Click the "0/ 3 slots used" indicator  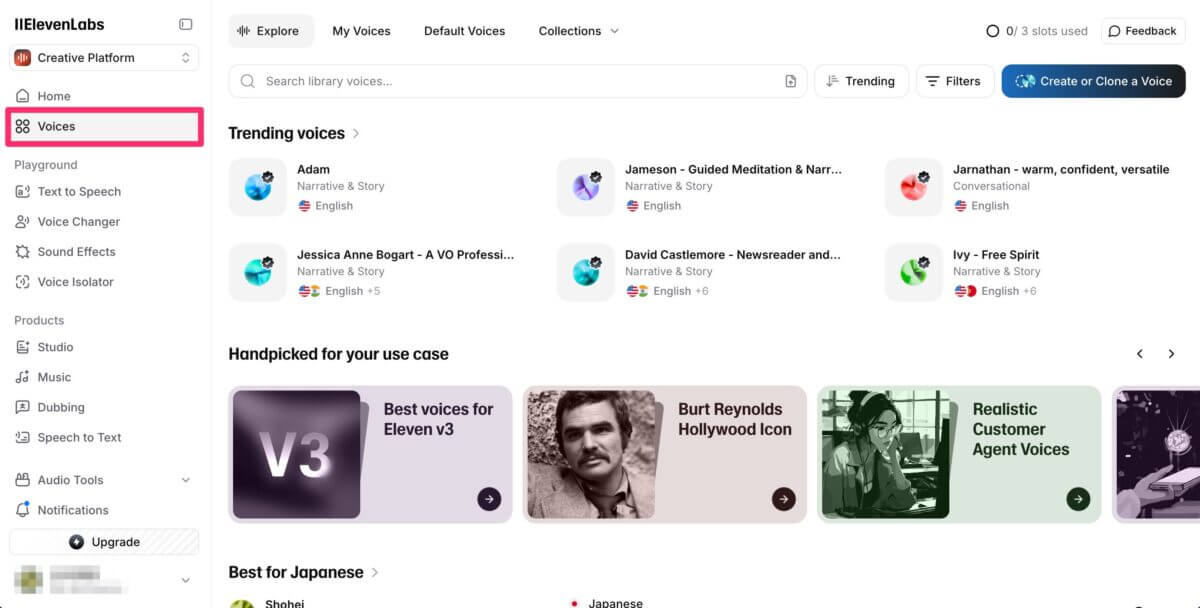click(x=1037, y=31)
